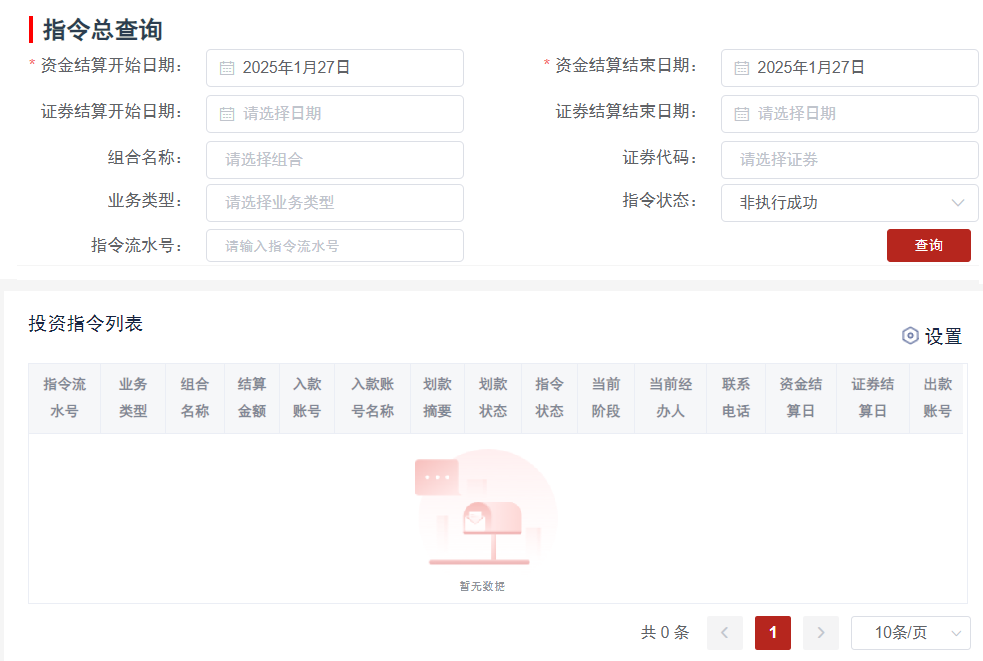Image resolution: width=983 pixels, height=661 pixels.
Task: Click the 指令流水号 column header
Action: coord(64,398)
